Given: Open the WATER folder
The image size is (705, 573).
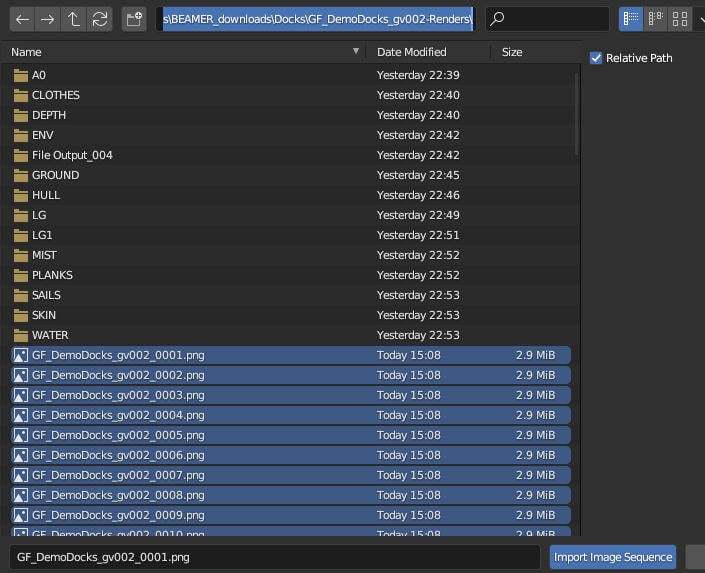Looking at the screenshot, I should click(x=291, y=336).
